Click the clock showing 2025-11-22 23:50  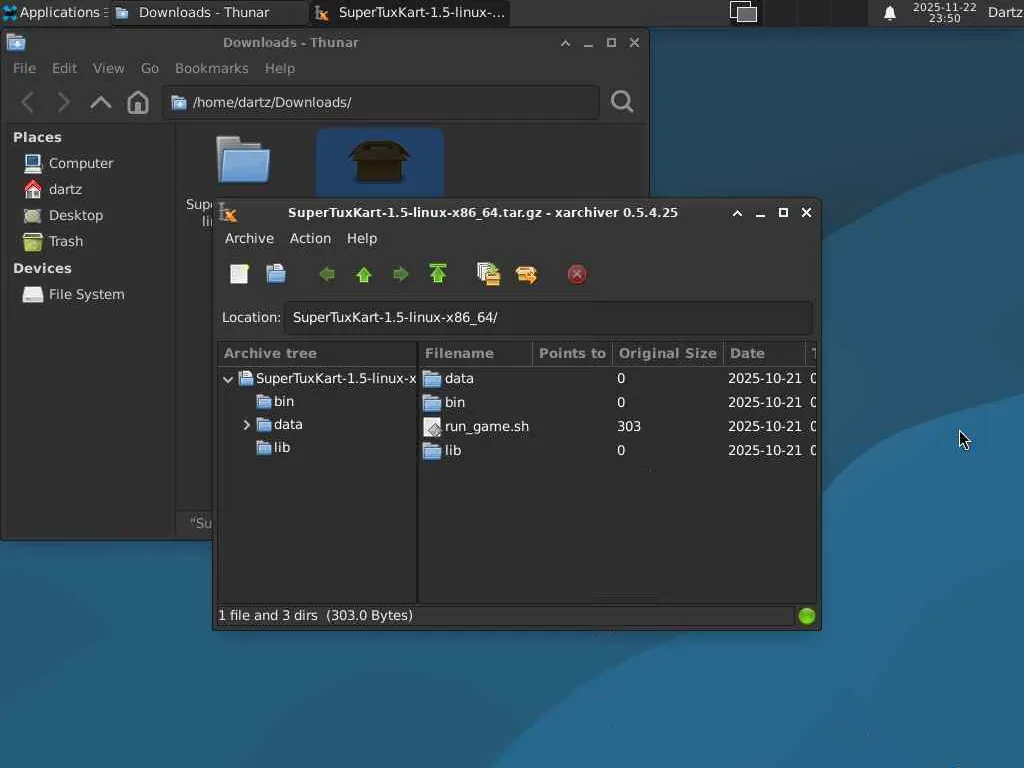point(944,12)
